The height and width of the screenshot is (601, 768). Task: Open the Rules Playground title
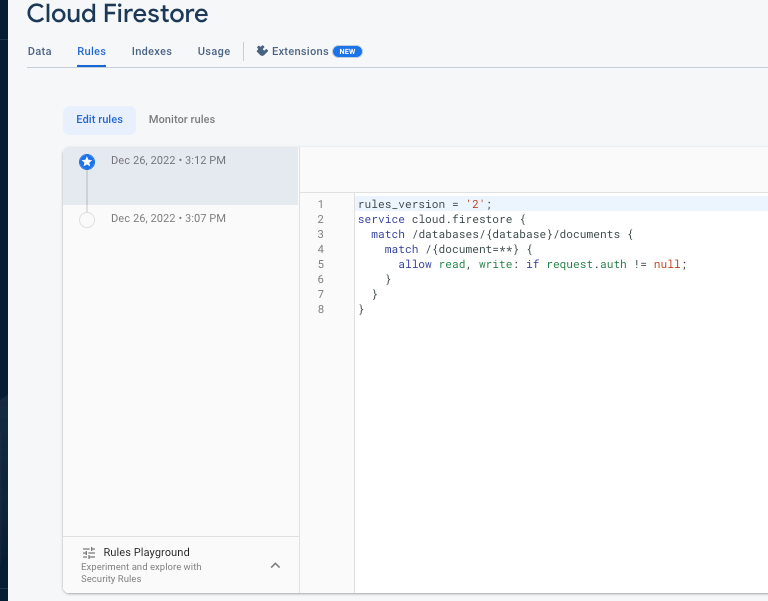point(146,552)
